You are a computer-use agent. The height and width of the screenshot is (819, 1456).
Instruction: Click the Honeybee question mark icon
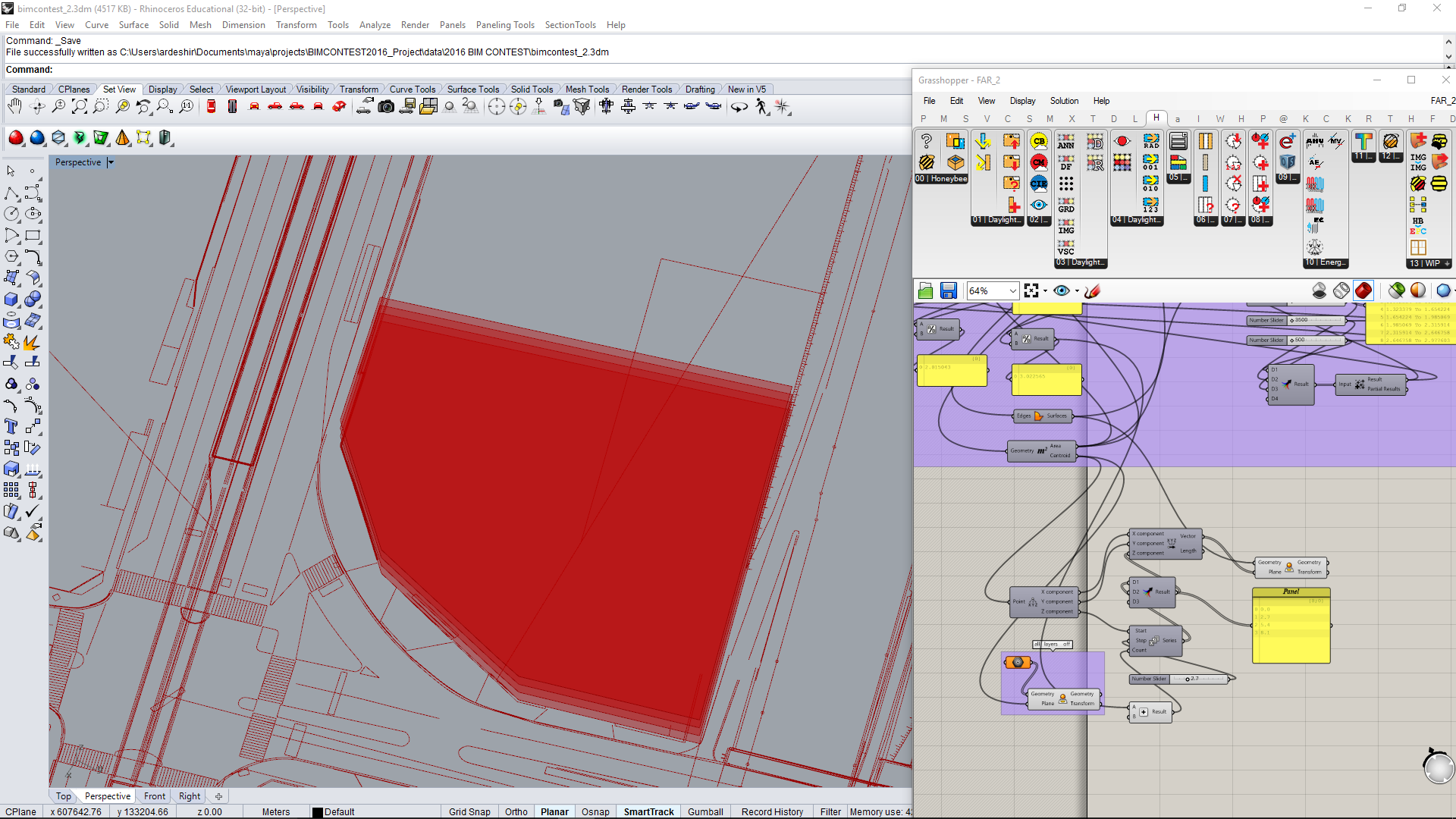[926, 141]
